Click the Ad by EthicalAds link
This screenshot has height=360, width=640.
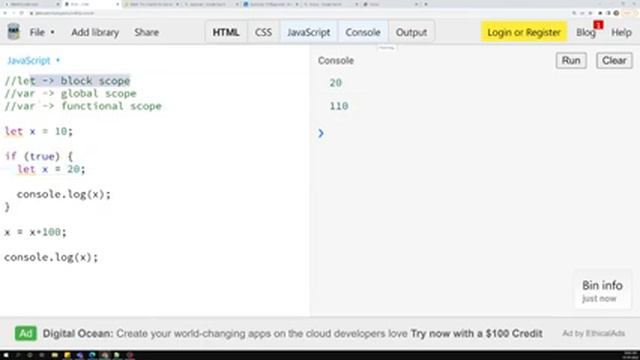(x=593, y=333)
